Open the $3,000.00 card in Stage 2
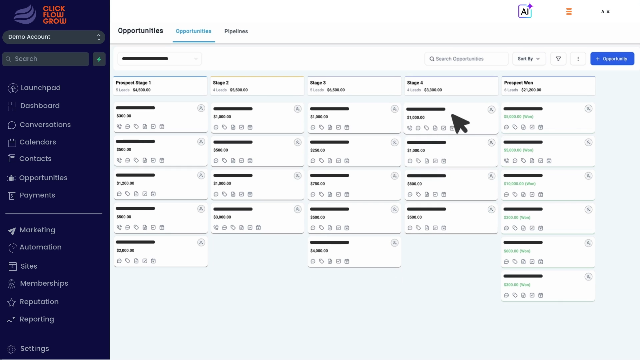Viewport: 640px width, 360px height. 257,218
